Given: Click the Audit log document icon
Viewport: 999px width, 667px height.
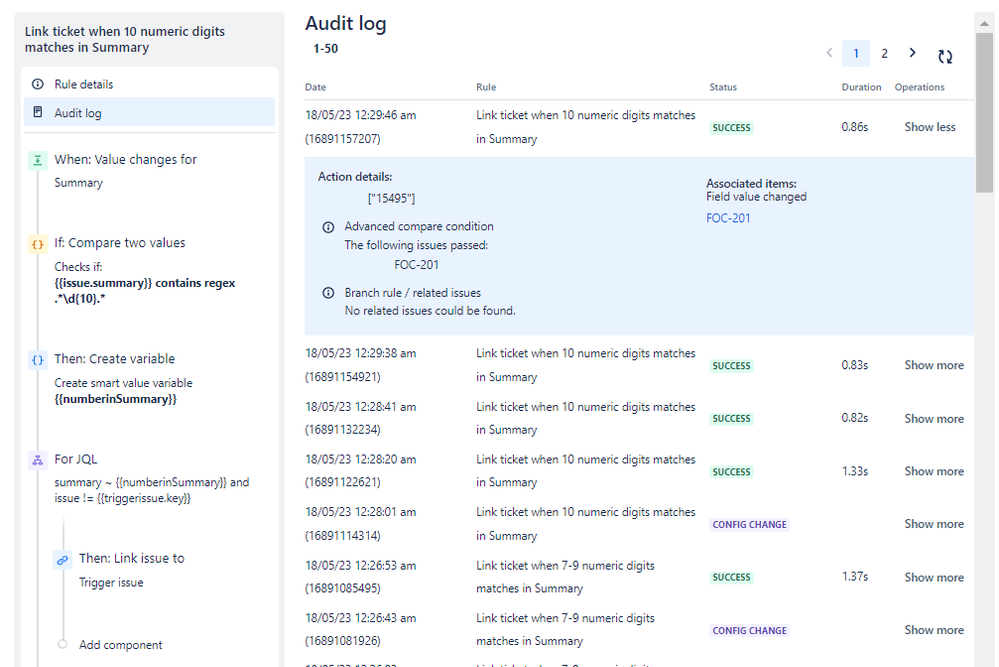Looking at the screenshot, I should point(38,112).
